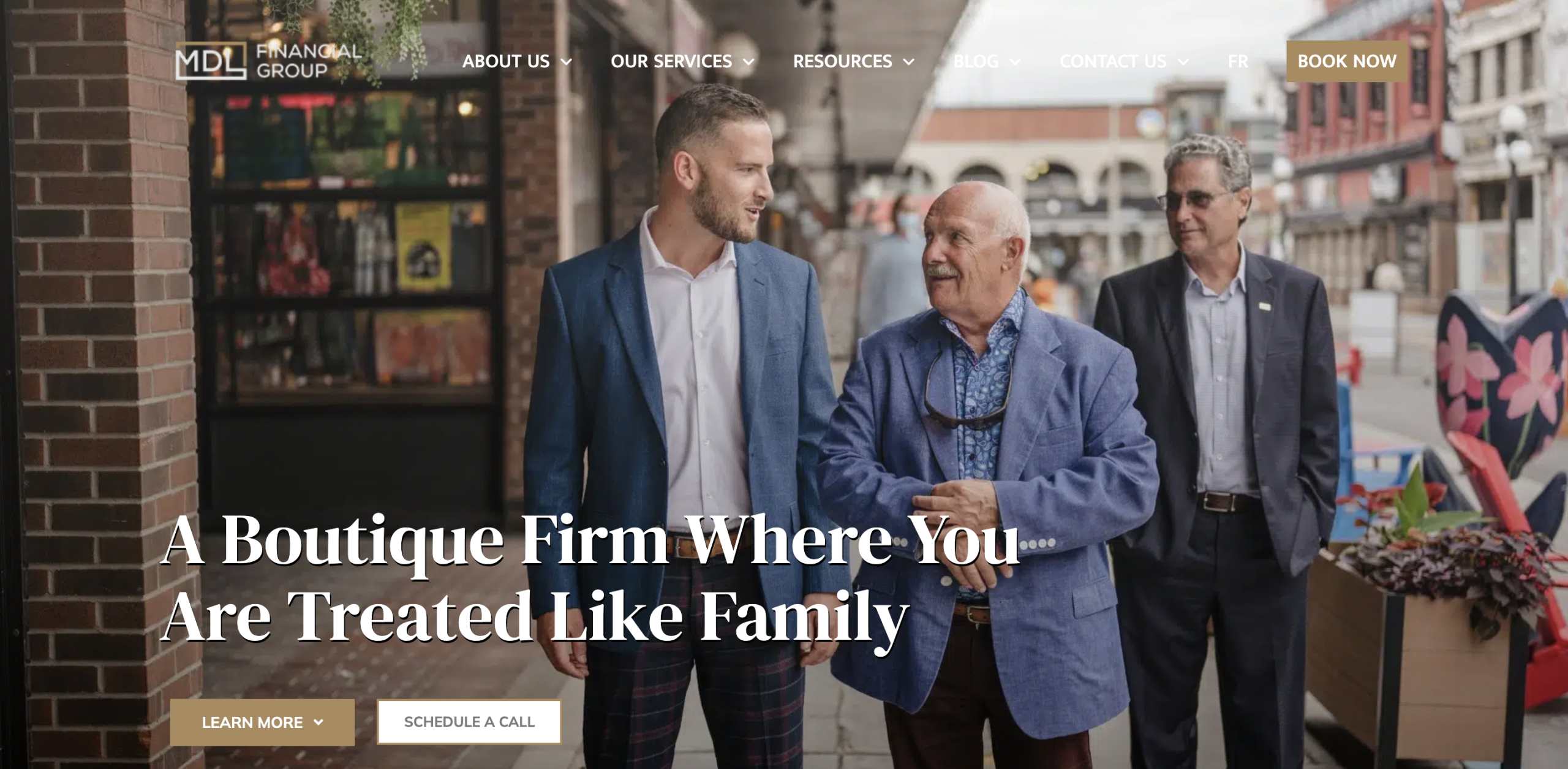The width and height of the screenshot is (1568, 769).
Task: Click the hero headline about boutique firm
Action: [591, 578]
